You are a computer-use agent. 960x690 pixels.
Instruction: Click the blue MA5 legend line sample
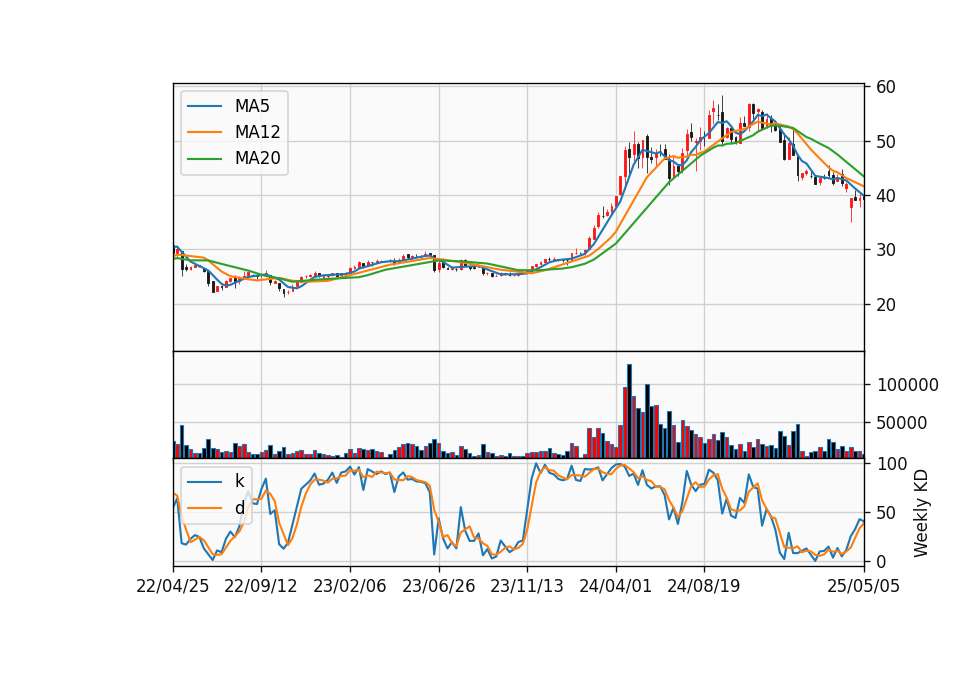tap(204, 106)
